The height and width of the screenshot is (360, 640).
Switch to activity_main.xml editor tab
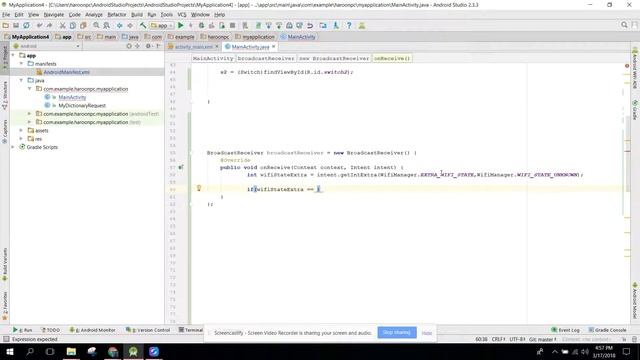click(194, 47)
